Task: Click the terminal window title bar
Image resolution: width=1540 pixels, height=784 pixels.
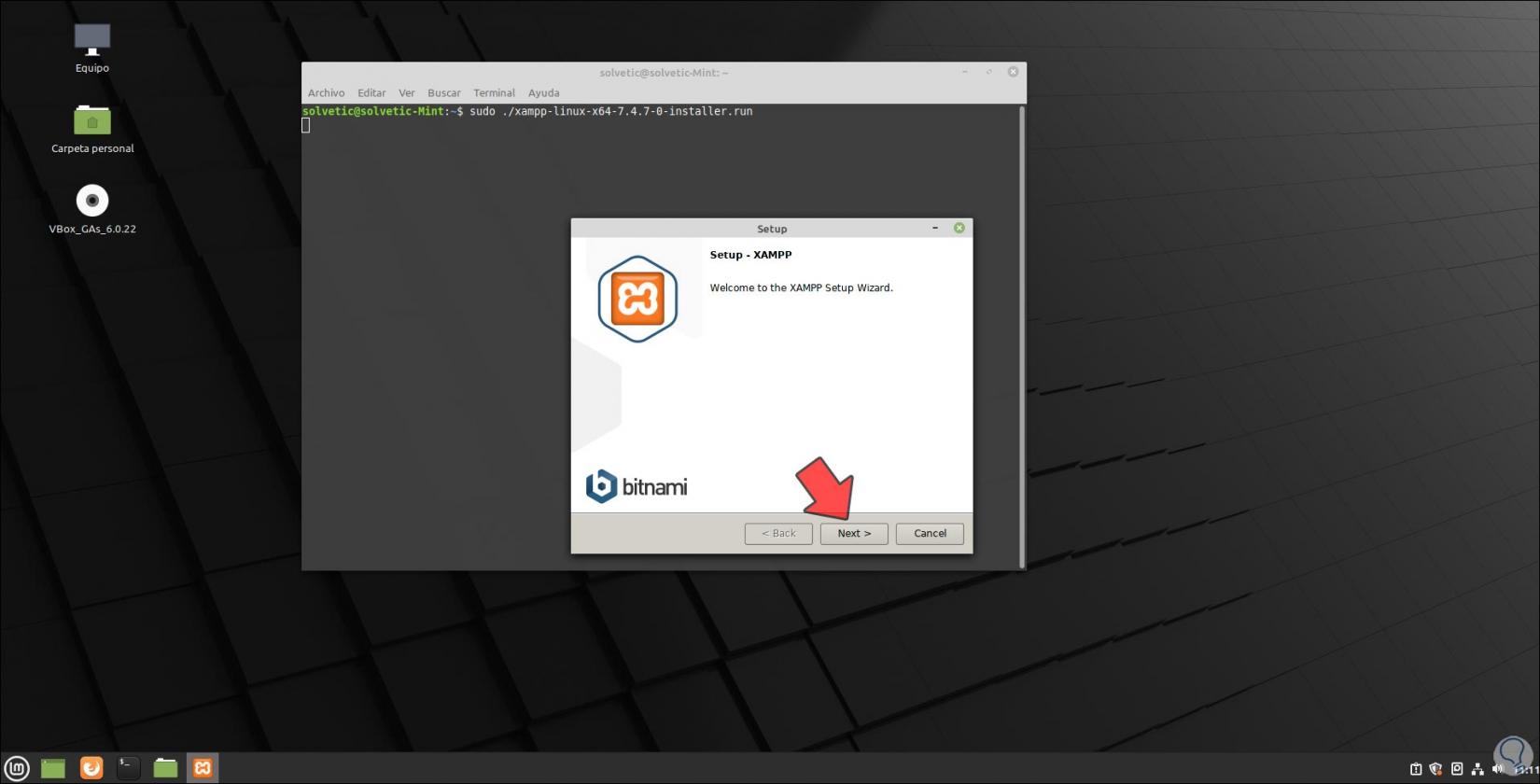Action: pos(664,72)
